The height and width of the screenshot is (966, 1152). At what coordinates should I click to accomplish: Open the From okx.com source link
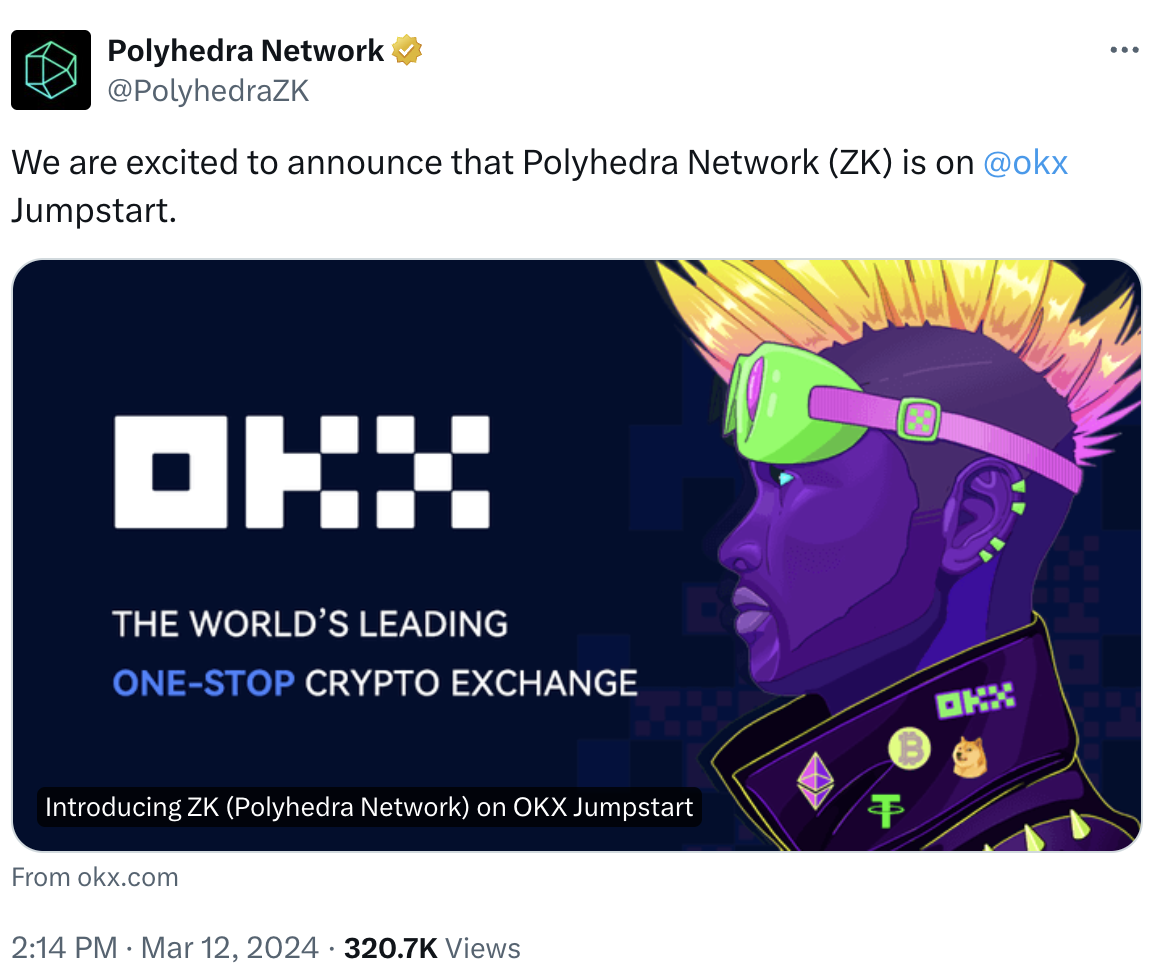tap(95, 877)
